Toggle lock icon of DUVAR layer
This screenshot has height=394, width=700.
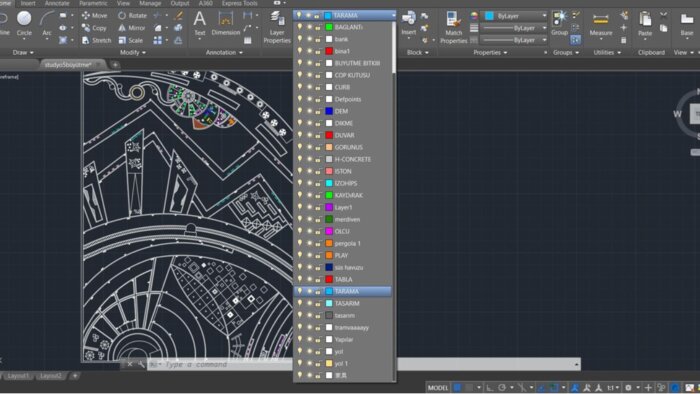pos(318,135)
